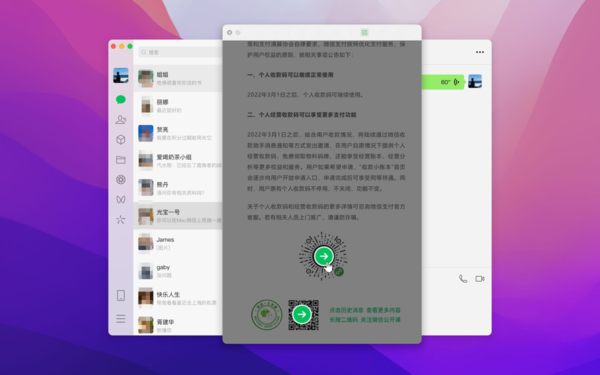Screen dimensions: 600x375
Task: Click the phone device icon in sidebar
Action: 121,295
